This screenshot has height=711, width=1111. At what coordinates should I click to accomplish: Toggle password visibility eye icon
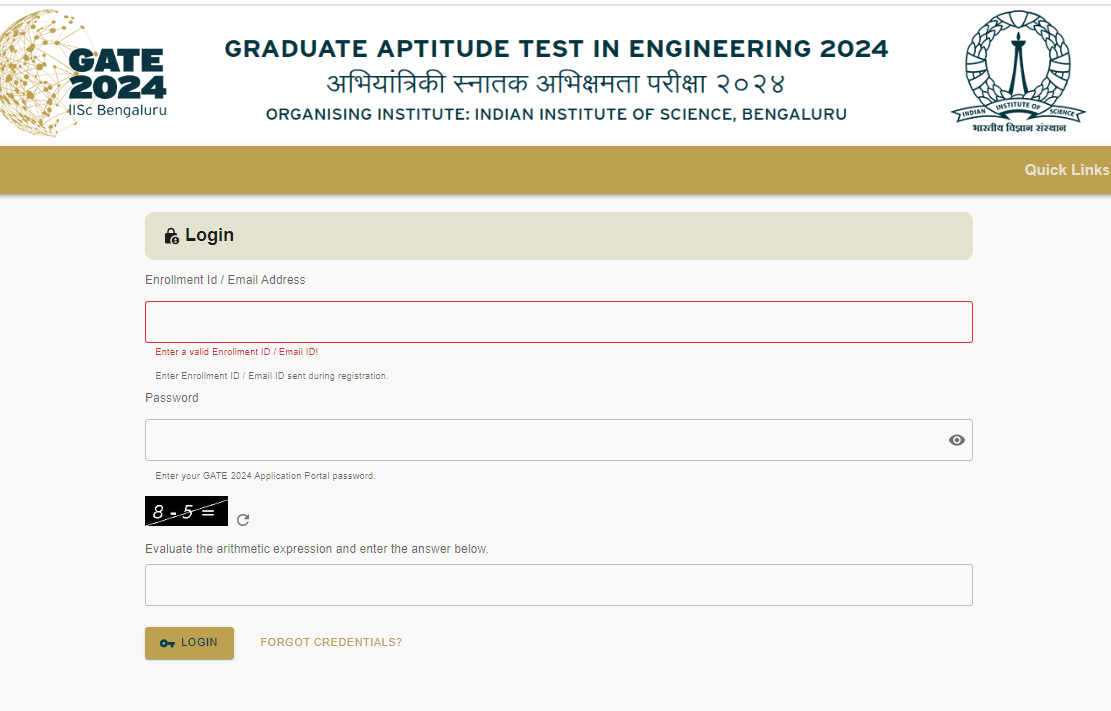click(957, 440)
